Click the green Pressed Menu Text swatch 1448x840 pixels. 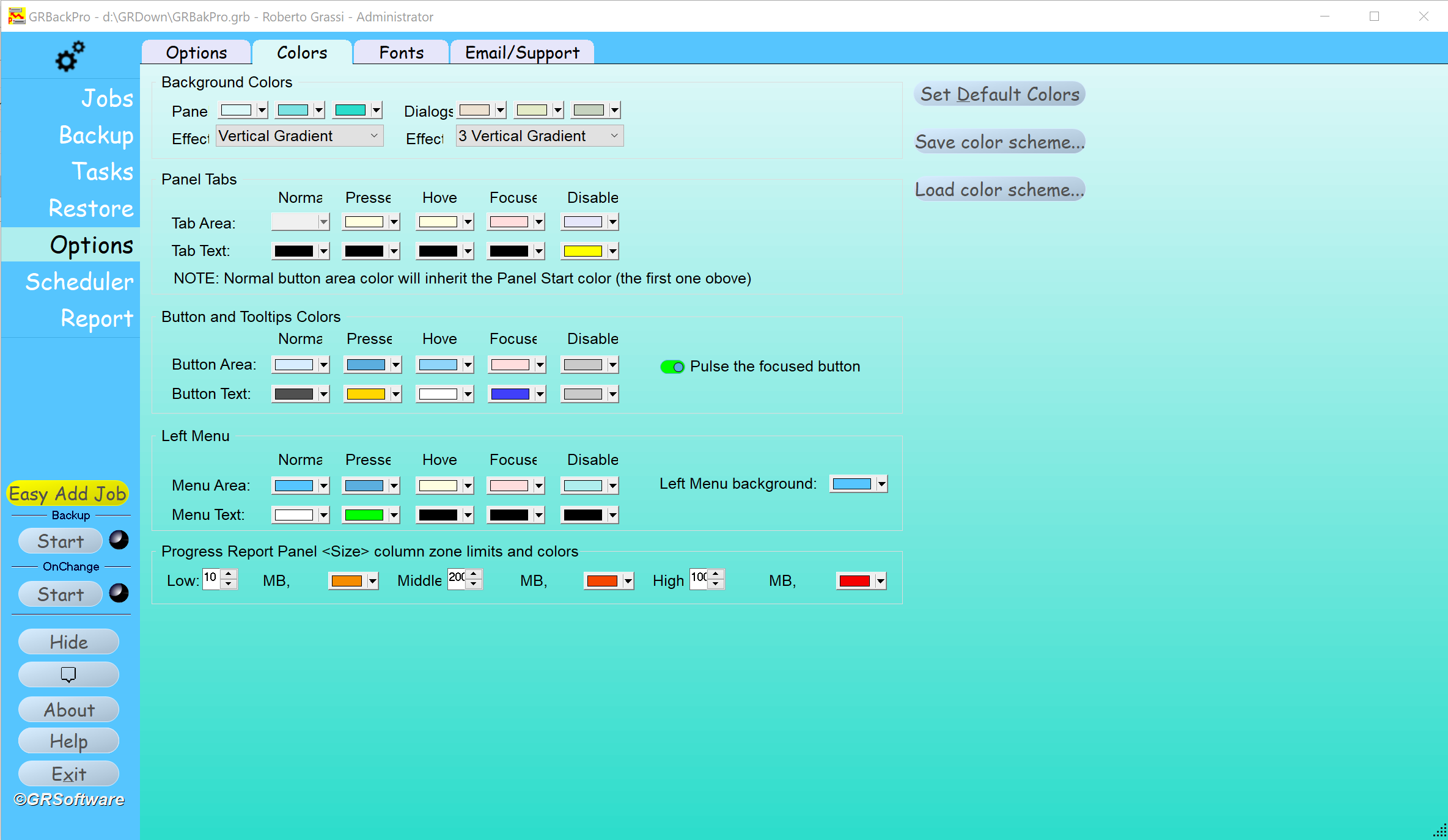(364, 515)
